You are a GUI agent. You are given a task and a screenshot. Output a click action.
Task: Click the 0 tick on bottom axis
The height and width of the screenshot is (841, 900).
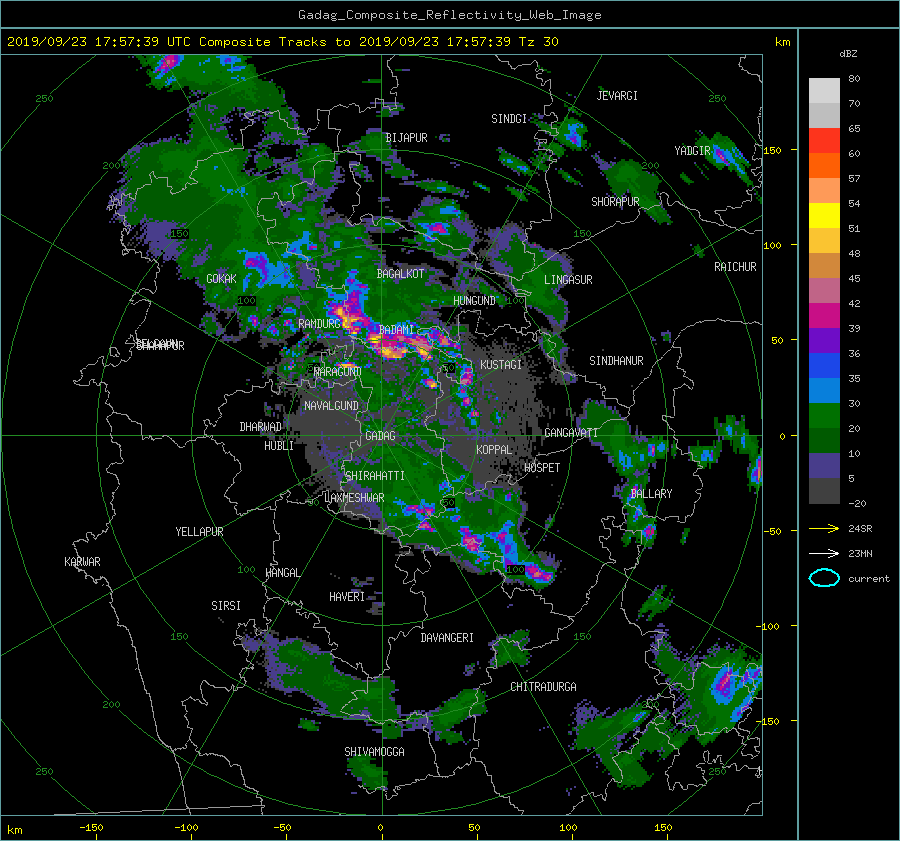(x=380, y=827)
